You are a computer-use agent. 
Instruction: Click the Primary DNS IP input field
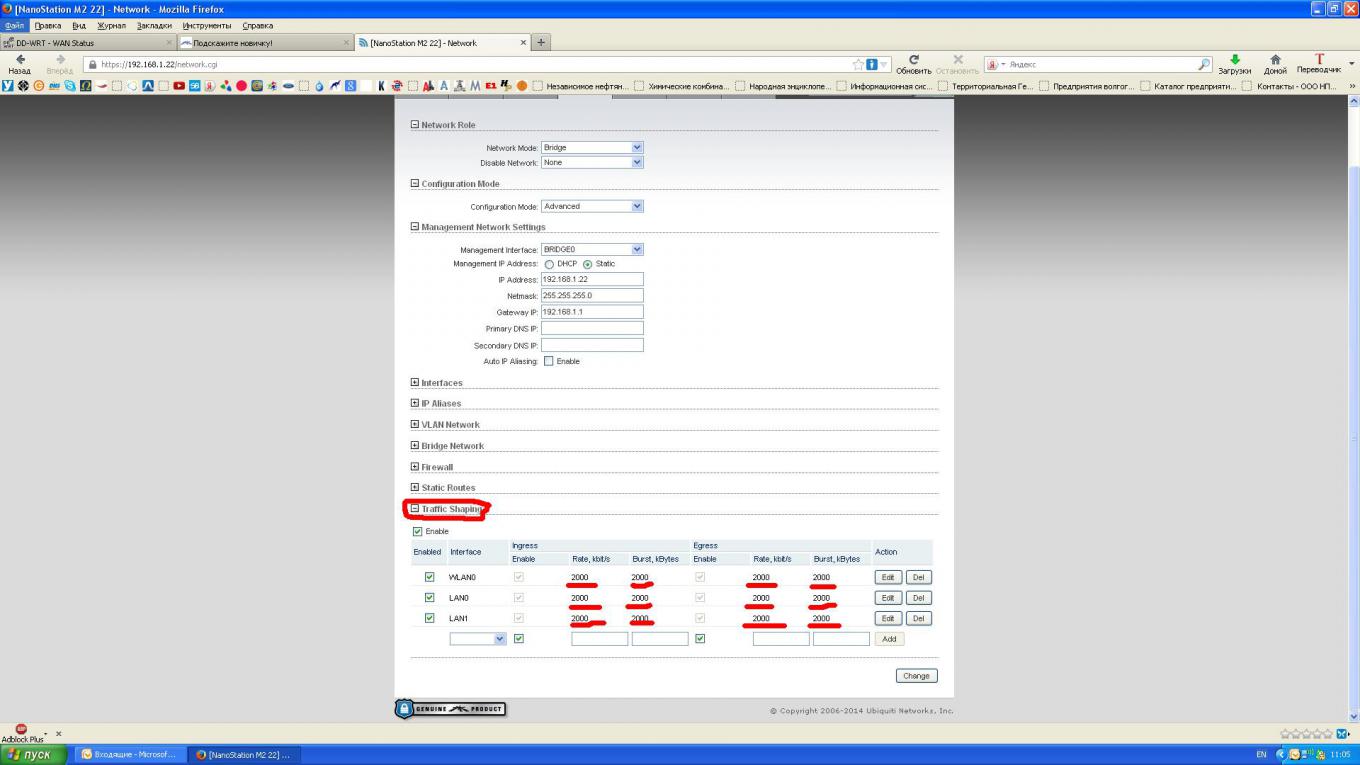point(592,328)
